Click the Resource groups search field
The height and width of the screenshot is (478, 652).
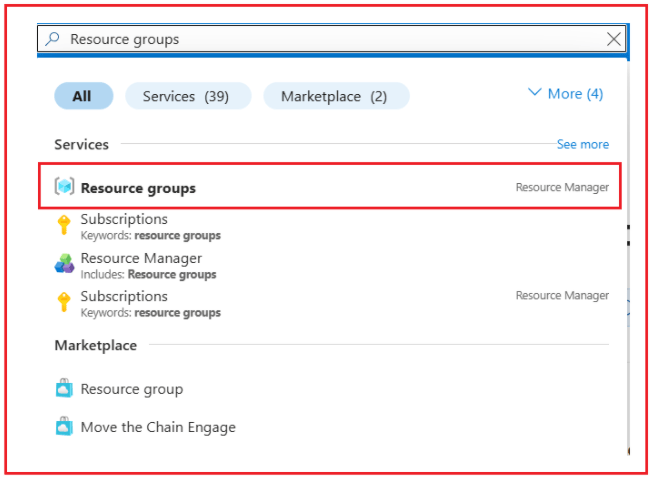point(331,39)
